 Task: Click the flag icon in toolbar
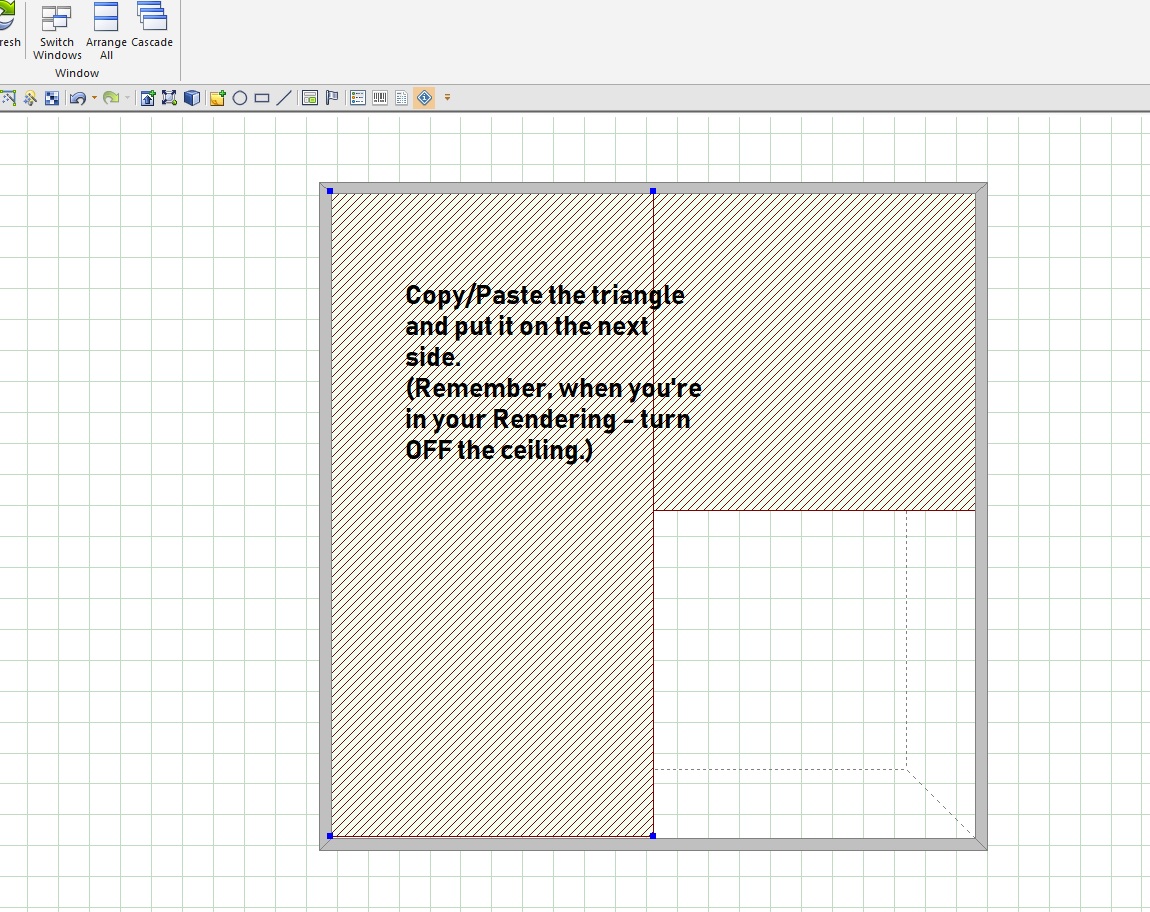tap(332, 98)
